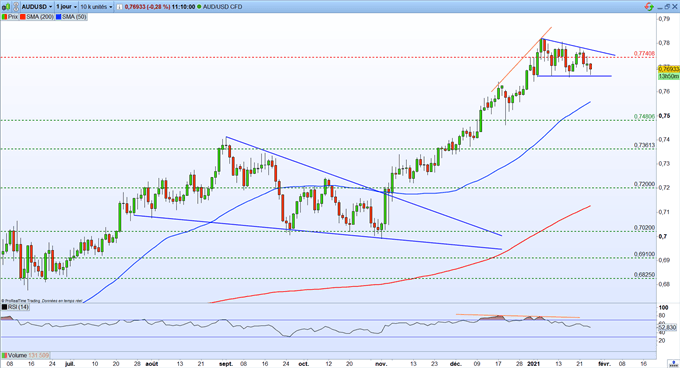This screenshot has height=368, width=680.
Task: Click the Volume panel label
Action: 17,355
